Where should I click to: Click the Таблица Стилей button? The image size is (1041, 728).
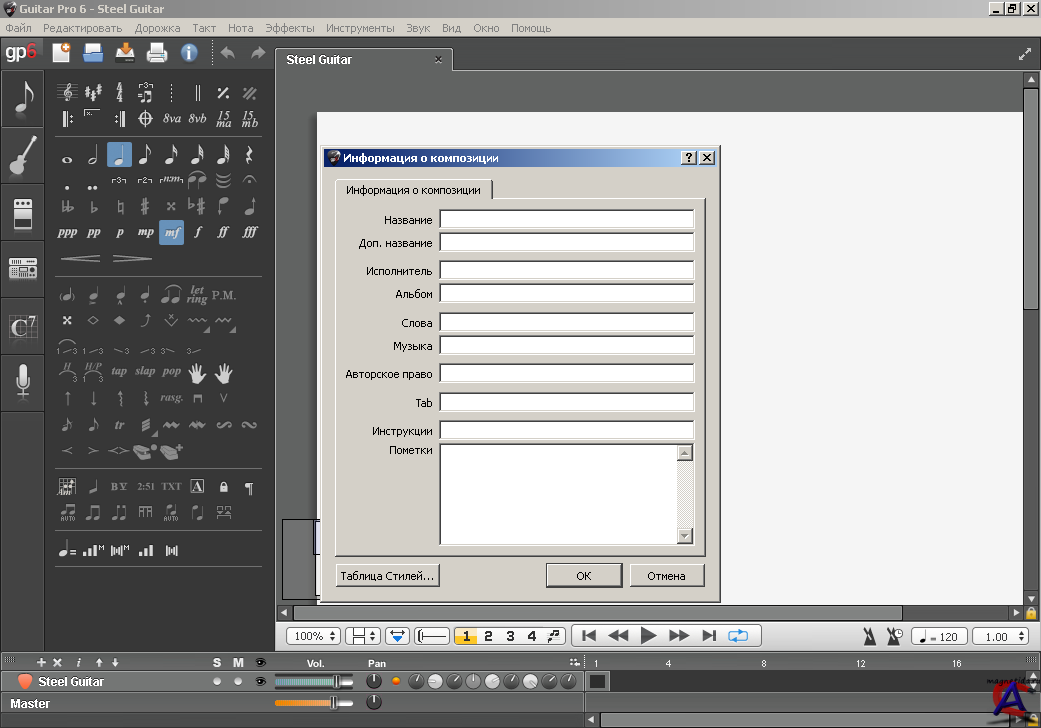click(387, 575)
